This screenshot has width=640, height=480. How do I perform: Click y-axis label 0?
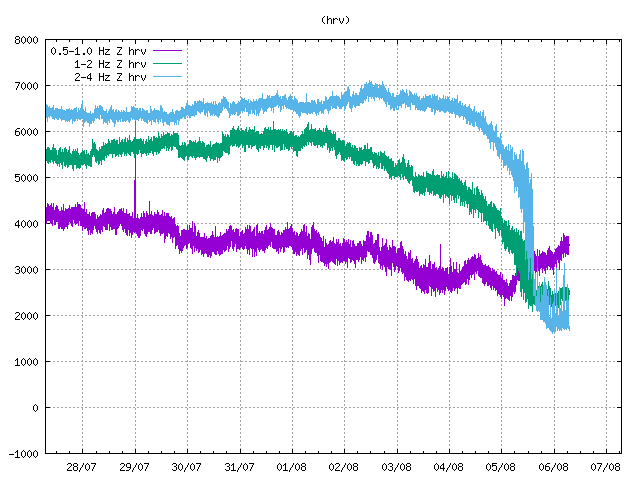pos(36,408)
